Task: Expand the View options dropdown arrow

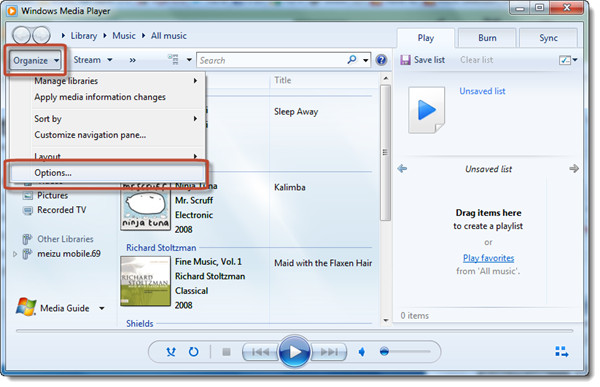Action: coord(189,60)
